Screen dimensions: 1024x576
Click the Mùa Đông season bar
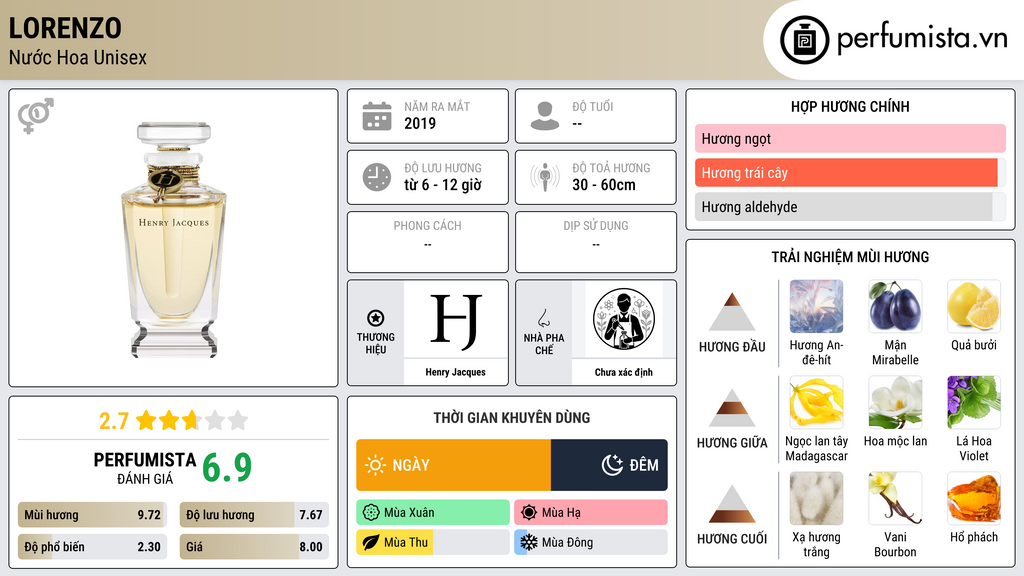(x=591, y=542)
